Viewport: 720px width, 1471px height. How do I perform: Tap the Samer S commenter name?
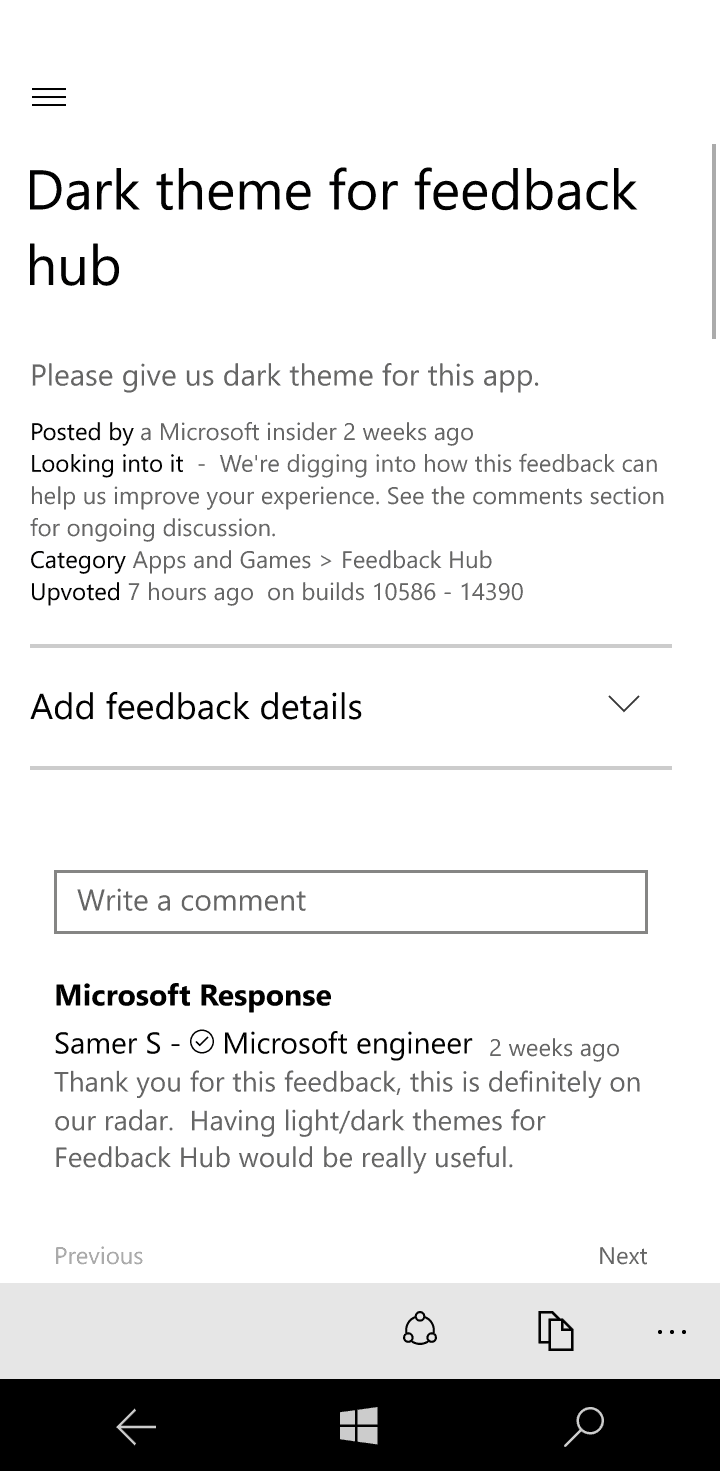click(x=107, y=1043)
